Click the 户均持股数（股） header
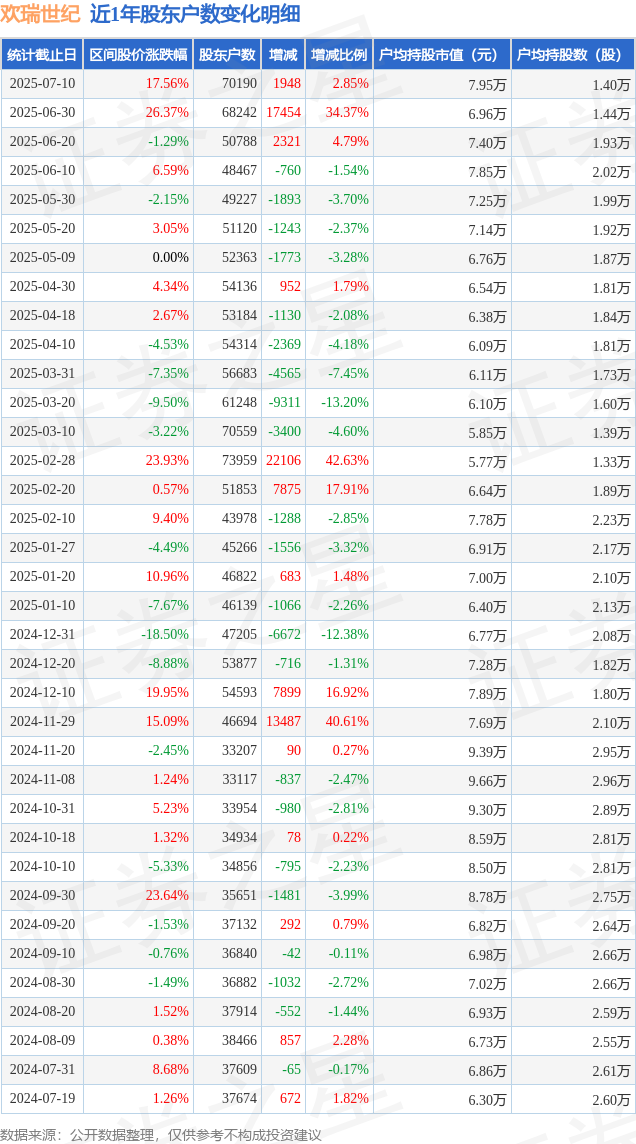Screen dimensions: 636x1144 click(573, 55)
